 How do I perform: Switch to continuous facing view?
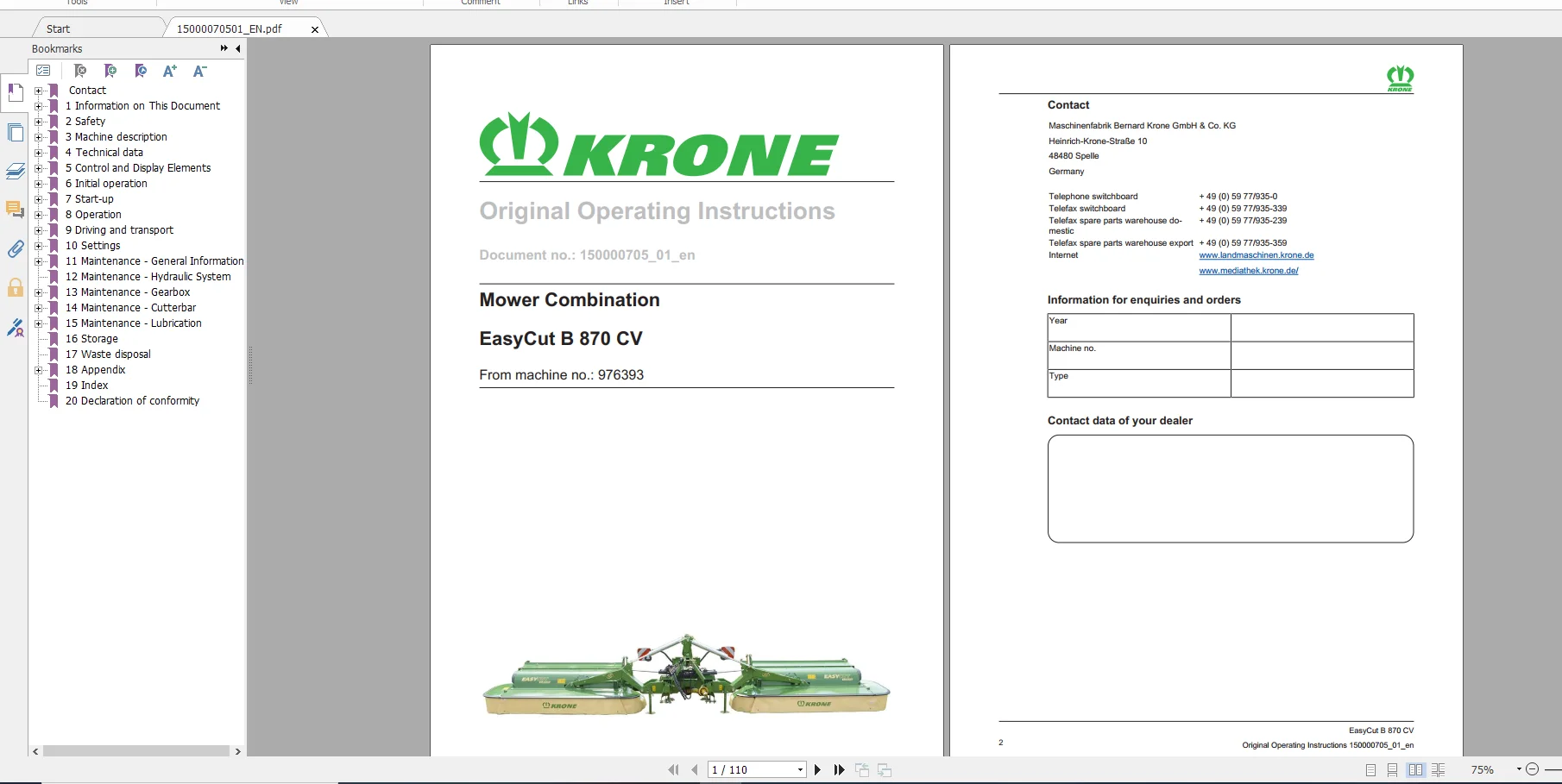1438,769
